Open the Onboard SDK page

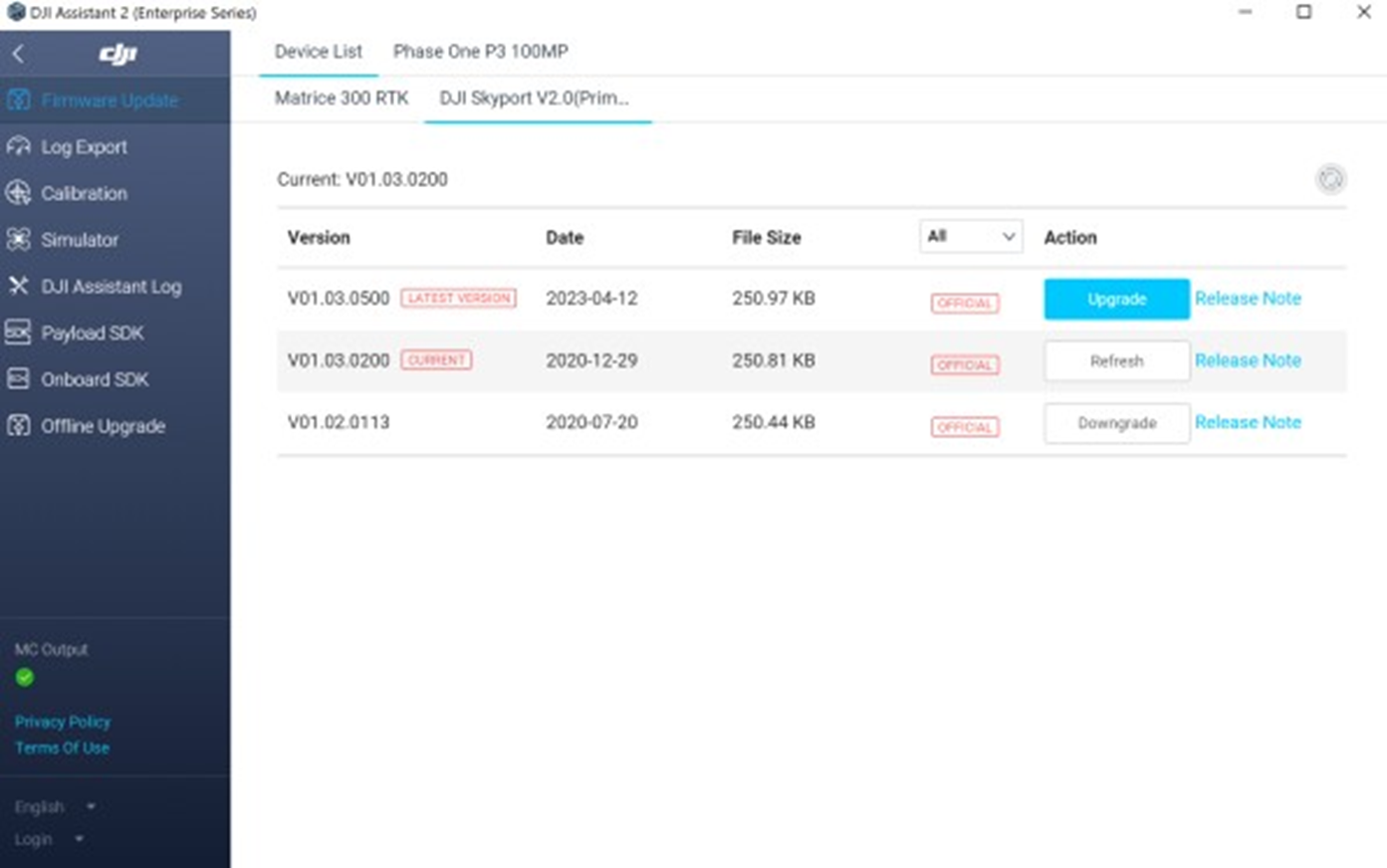coord(115,379)
